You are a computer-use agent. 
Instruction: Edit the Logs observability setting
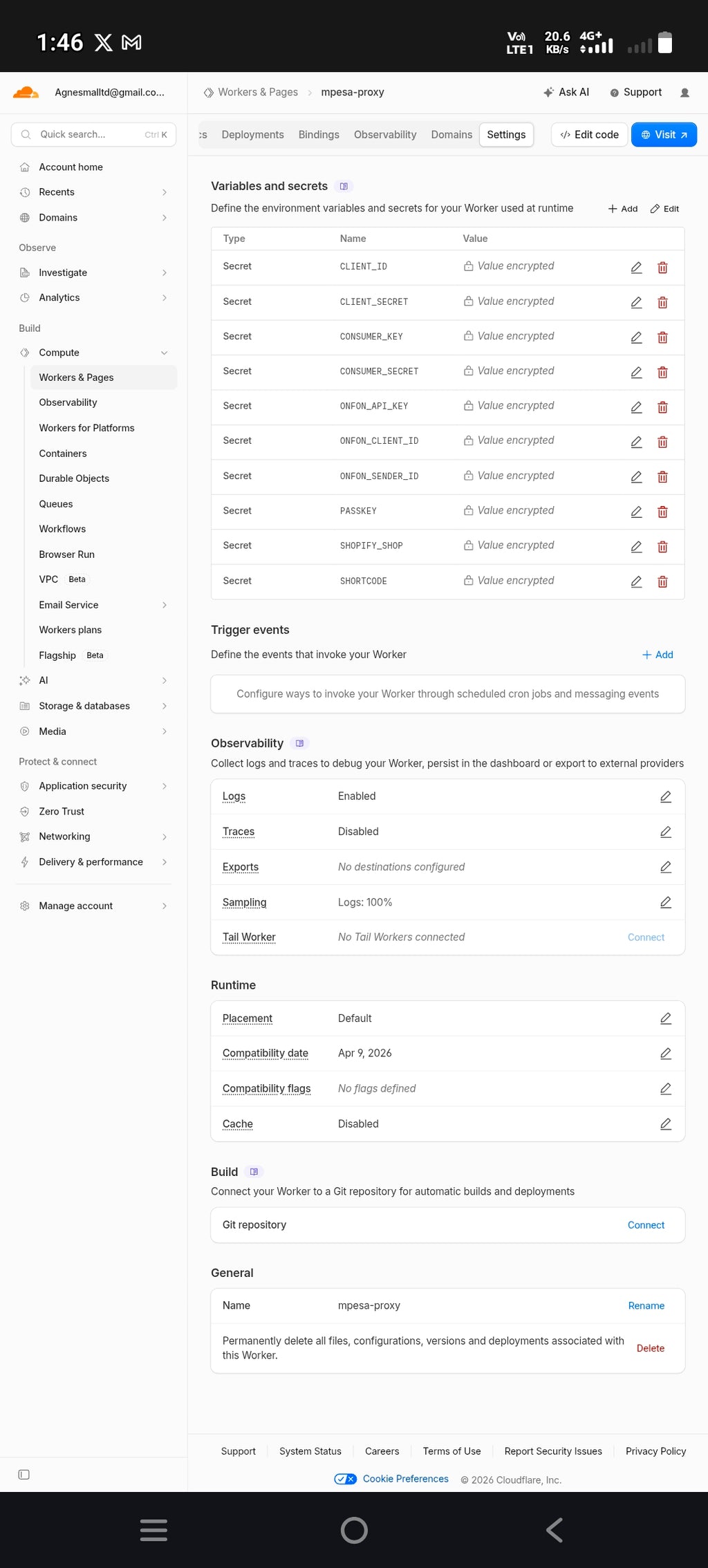point(666,796)
